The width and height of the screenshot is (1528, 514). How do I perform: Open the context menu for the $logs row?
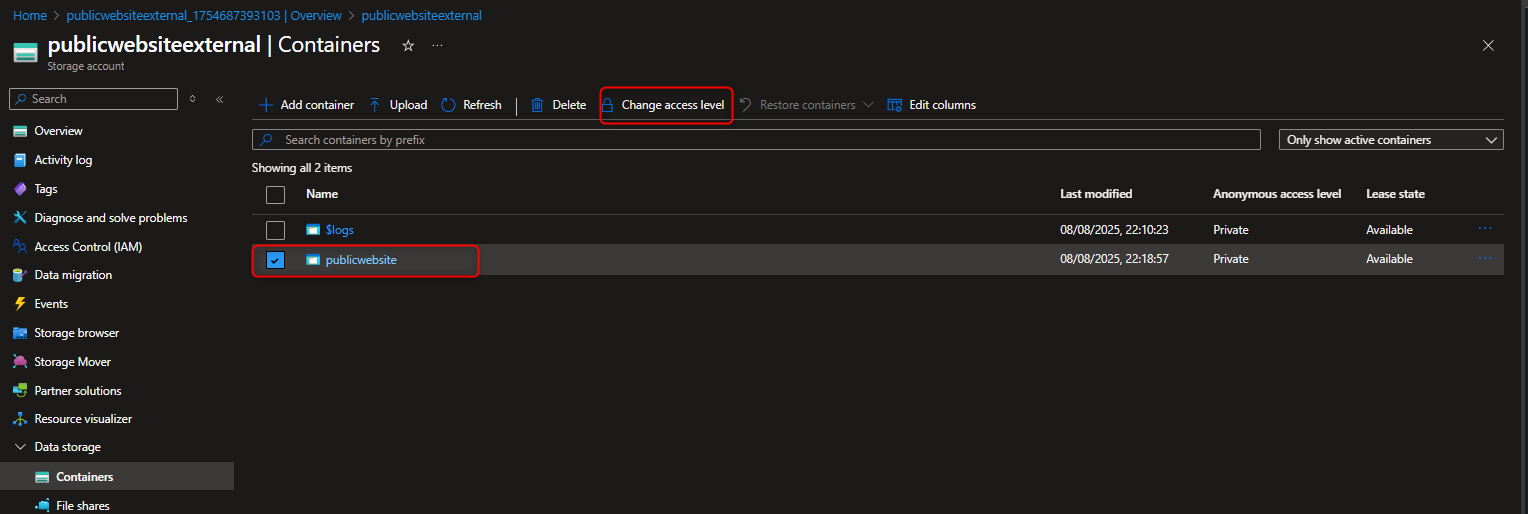coord(1485,229)
